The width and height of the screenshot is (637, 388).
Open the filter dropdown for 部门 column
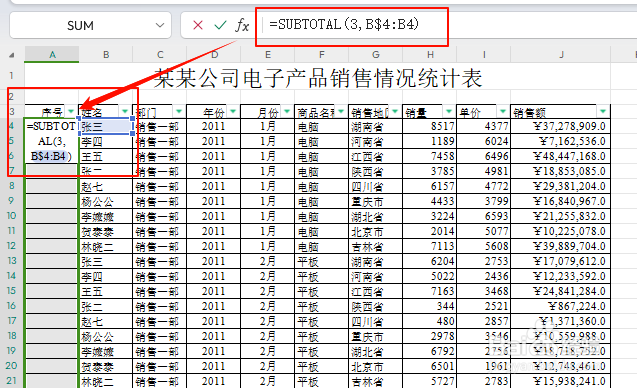[x=179, y=111]
